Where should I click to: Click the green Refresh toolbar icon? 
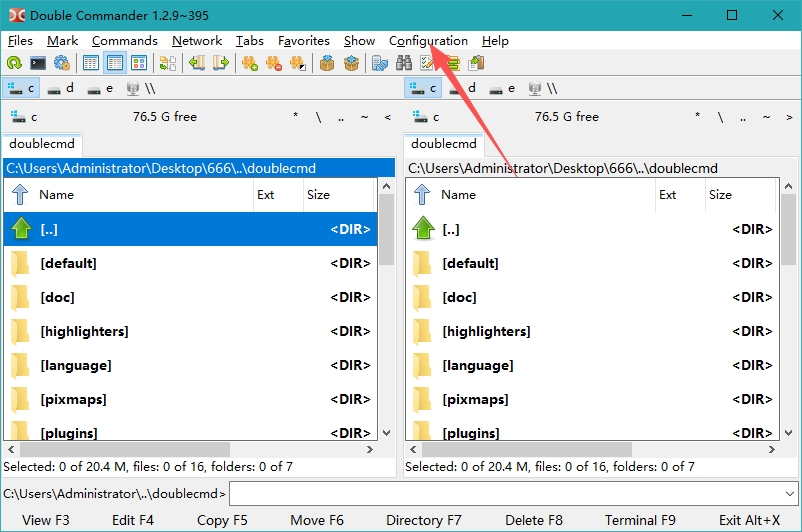pos(14,63)
